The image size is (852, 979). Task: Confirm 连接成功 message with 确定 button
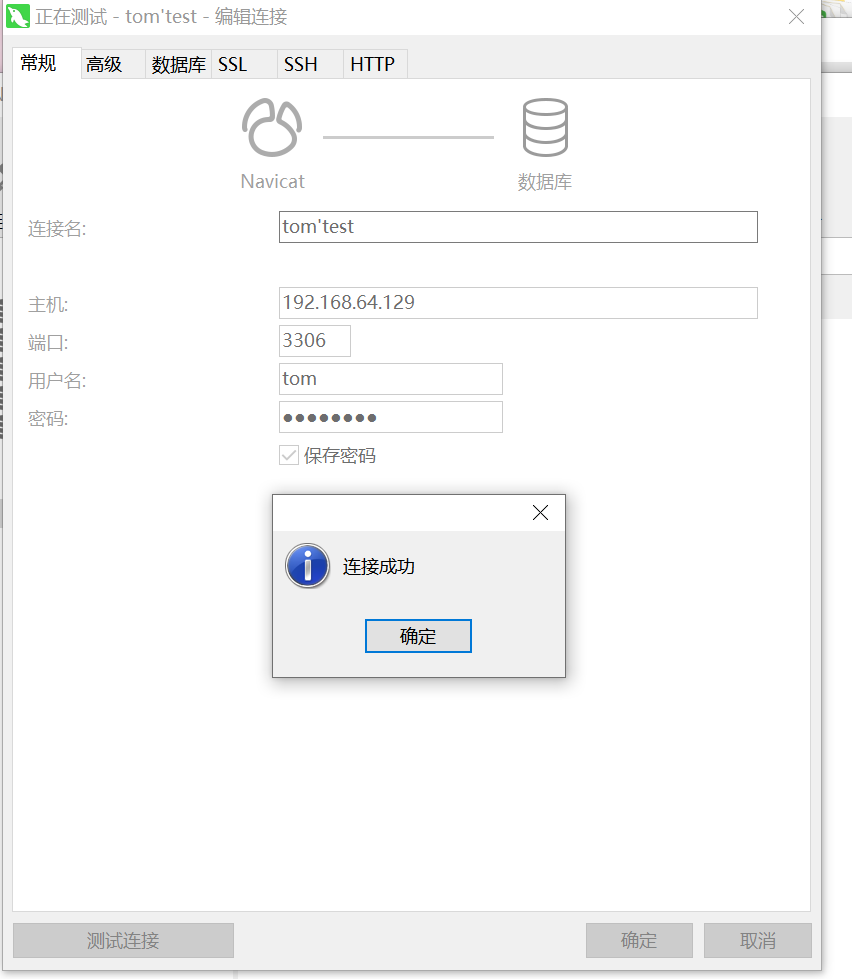click(x=418, y=636)
